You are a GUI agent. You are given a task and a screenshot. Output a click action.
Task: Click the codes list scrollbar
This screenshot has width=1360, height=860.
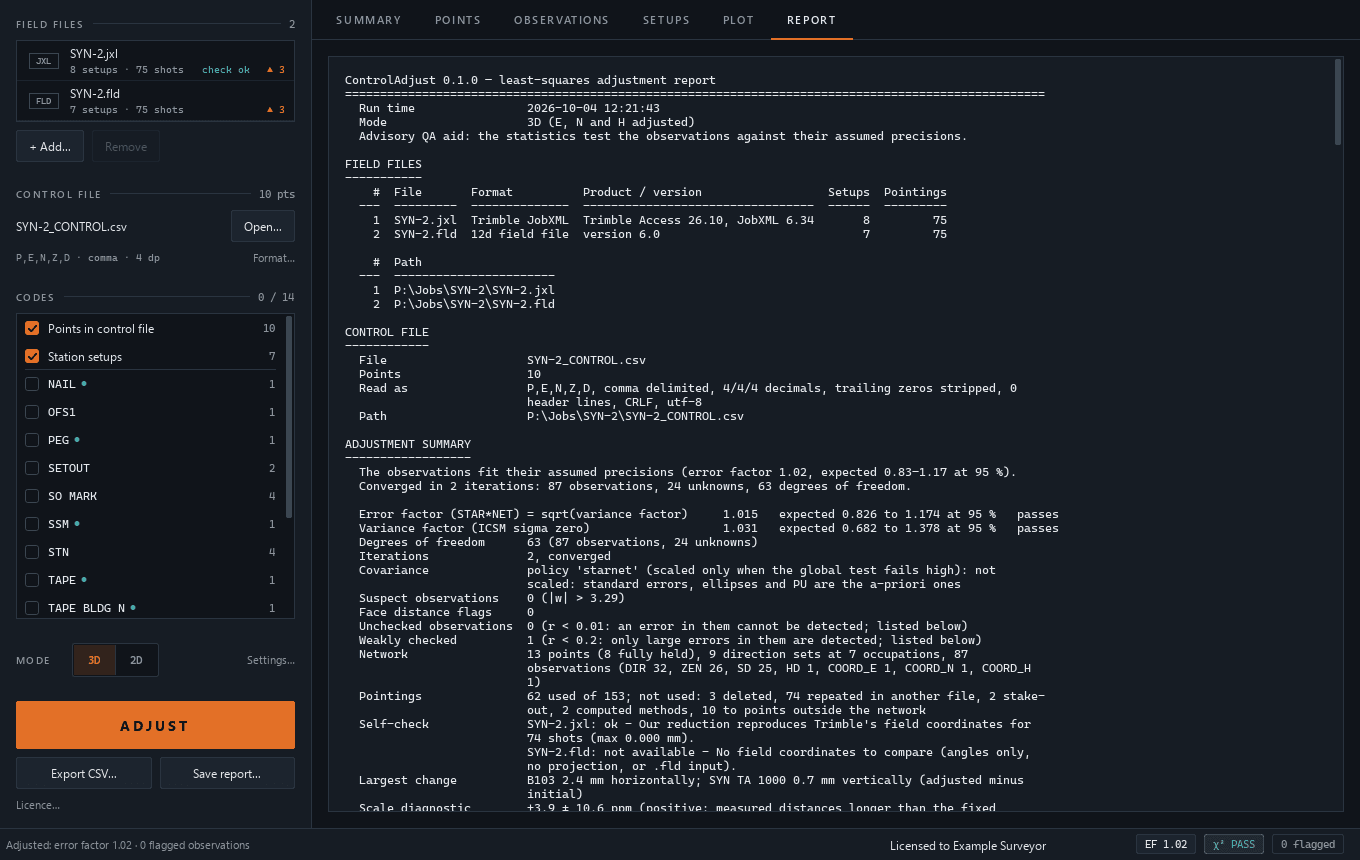pyautogui.click(x=290, y=416)
